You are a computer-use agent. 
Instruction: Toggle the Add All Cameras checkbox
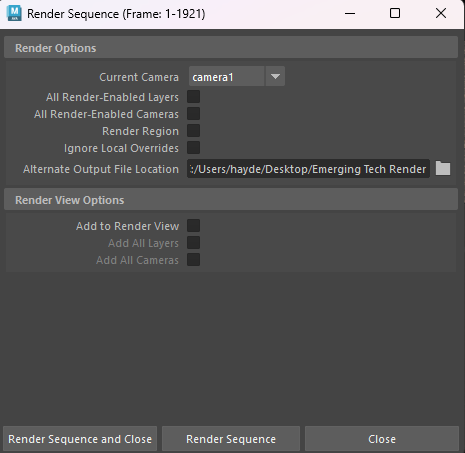coord(193,260)
